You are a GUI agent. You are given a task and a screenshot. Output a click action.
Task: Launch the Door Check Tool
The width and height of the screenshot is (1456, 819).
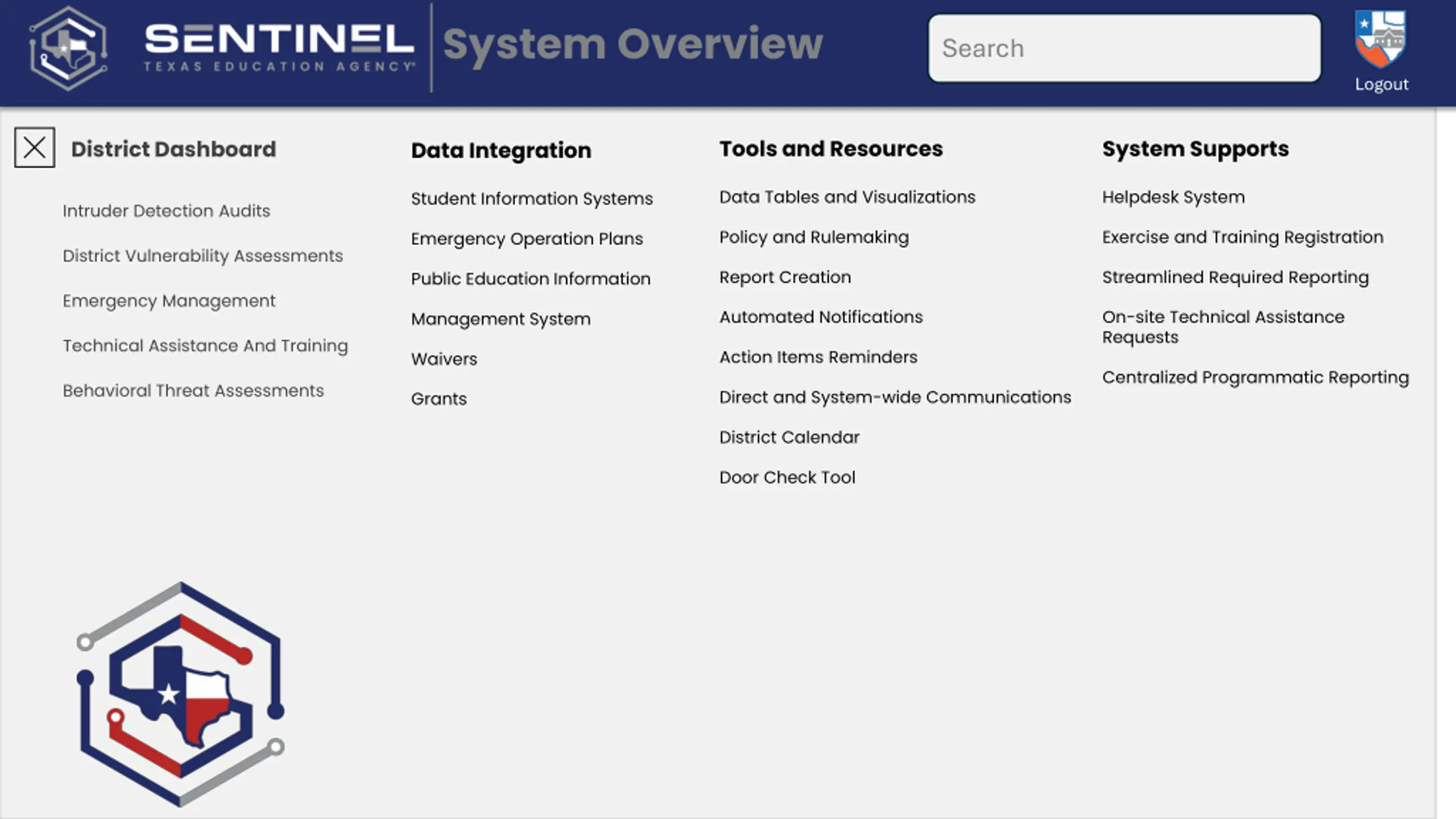pos(787,477)
